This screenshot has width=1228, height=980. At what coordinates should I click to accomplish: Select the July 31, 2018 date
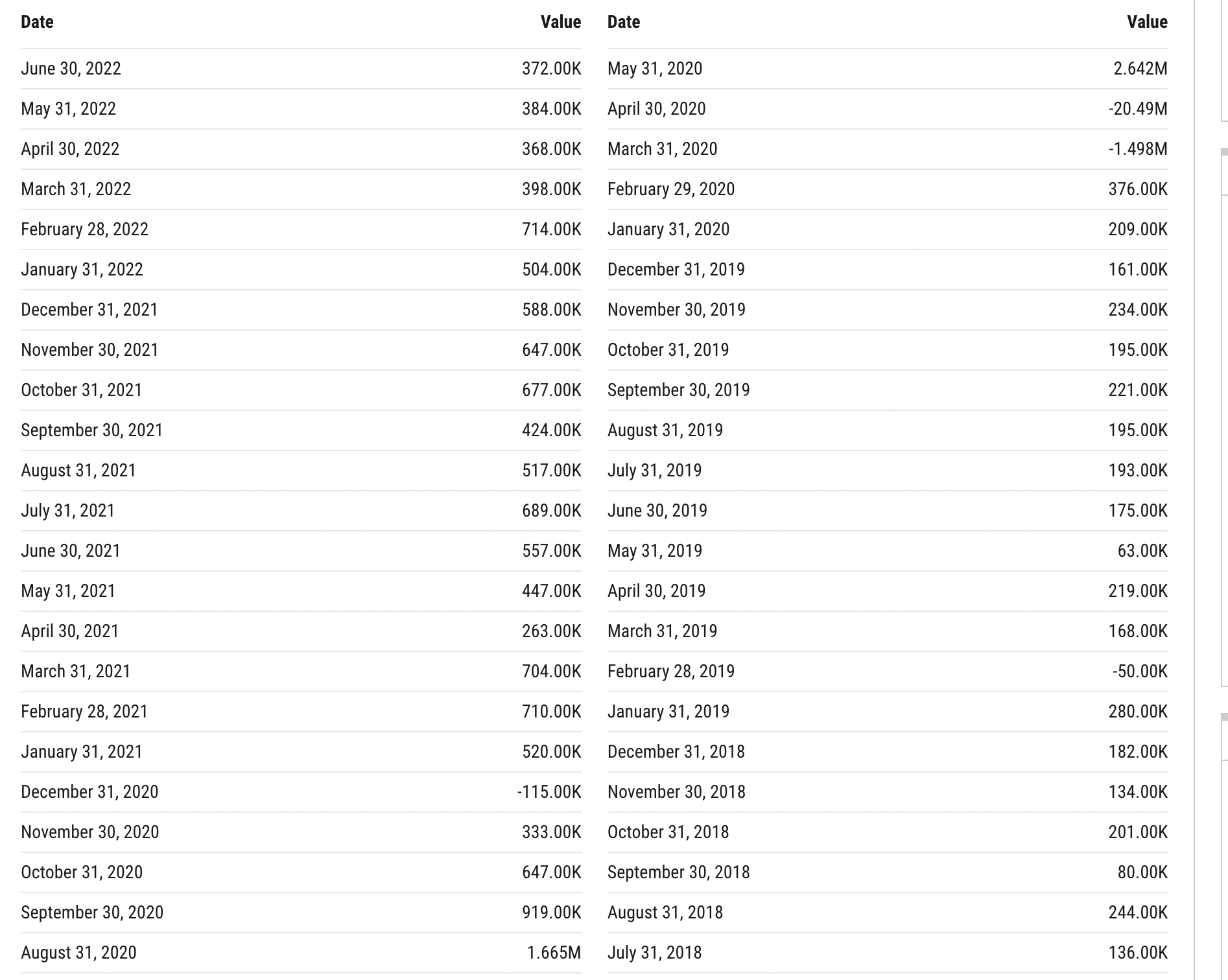(654, 953)
